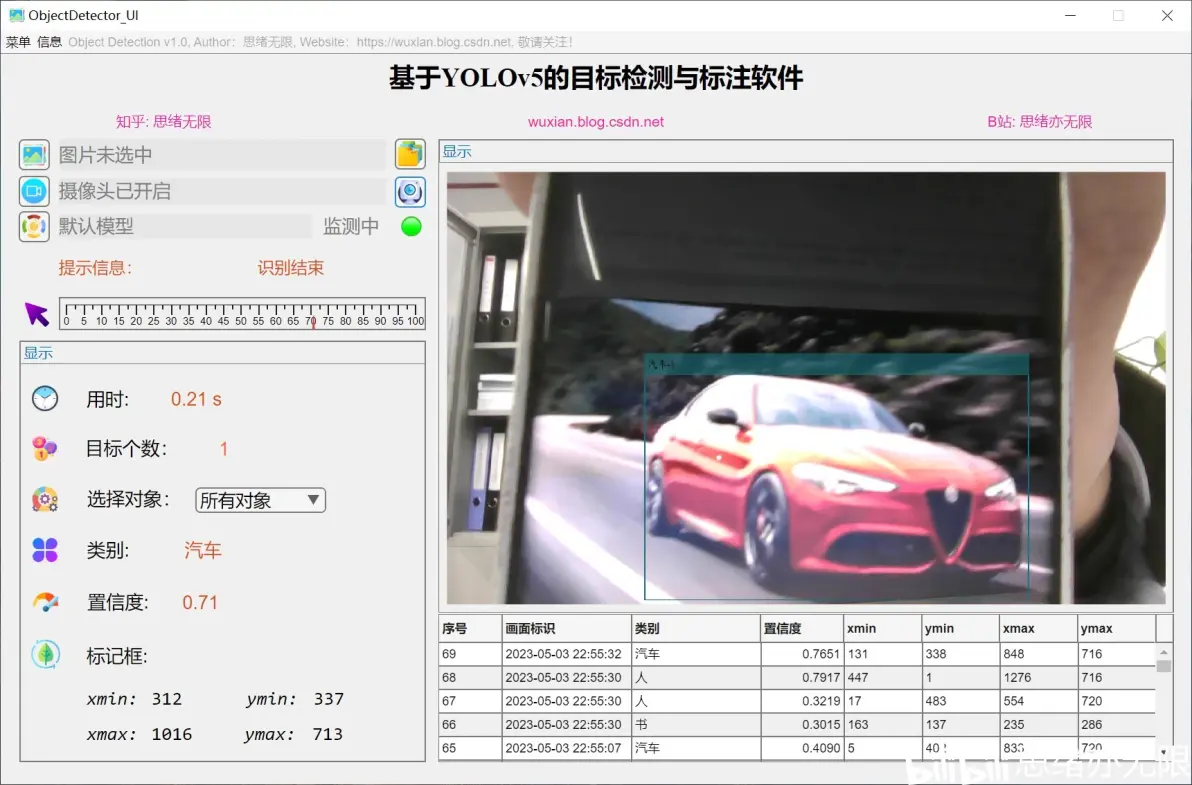Screen dimensions: 1192x785
Task: Select table row number 68
Action: [x=797, y=677]
